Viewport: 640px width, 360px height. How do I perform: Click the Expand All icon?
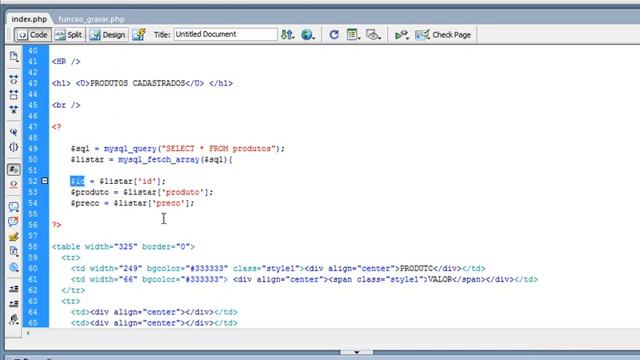coord(13,110)
